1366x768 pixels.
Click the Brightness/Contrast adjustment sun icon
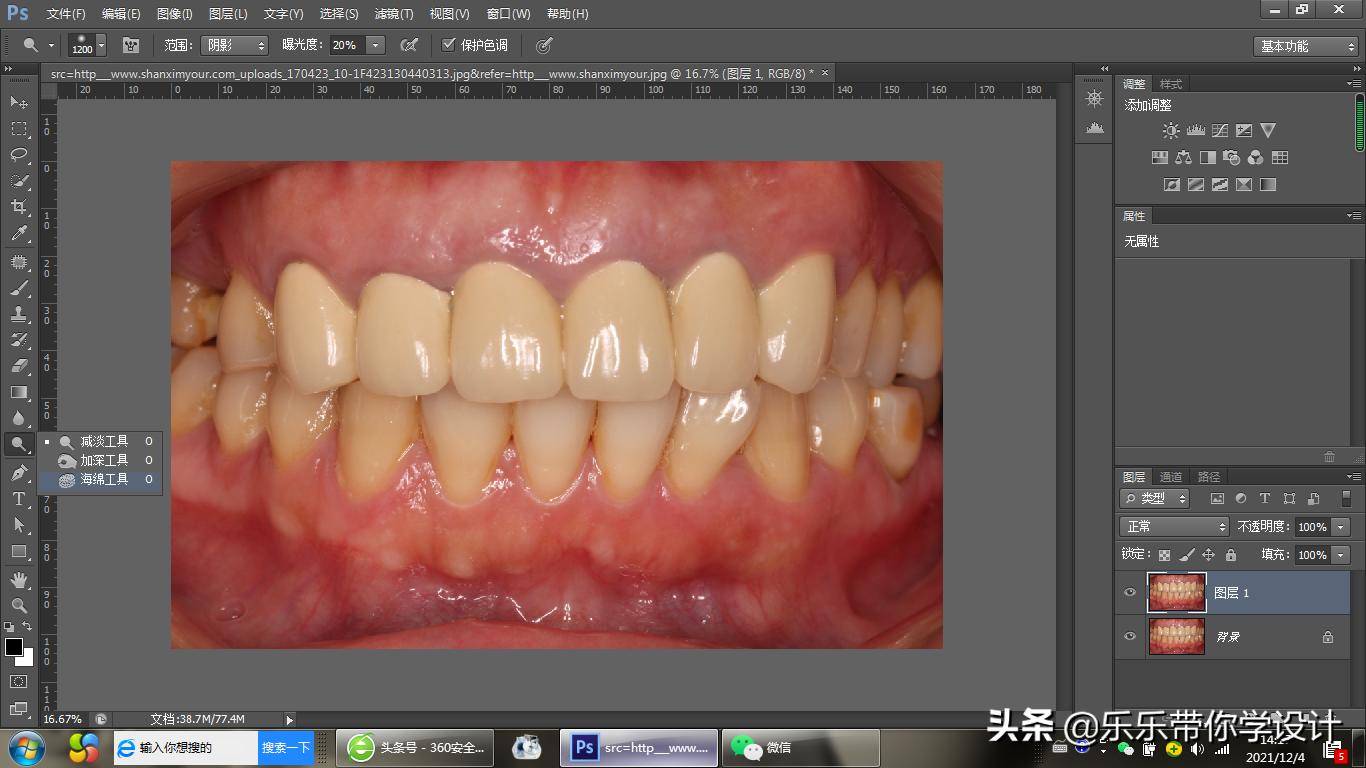1171,131
